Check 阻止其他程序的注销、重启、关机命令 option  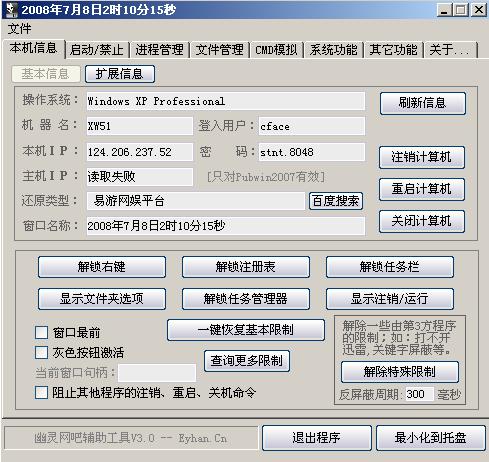pos(41,392)
